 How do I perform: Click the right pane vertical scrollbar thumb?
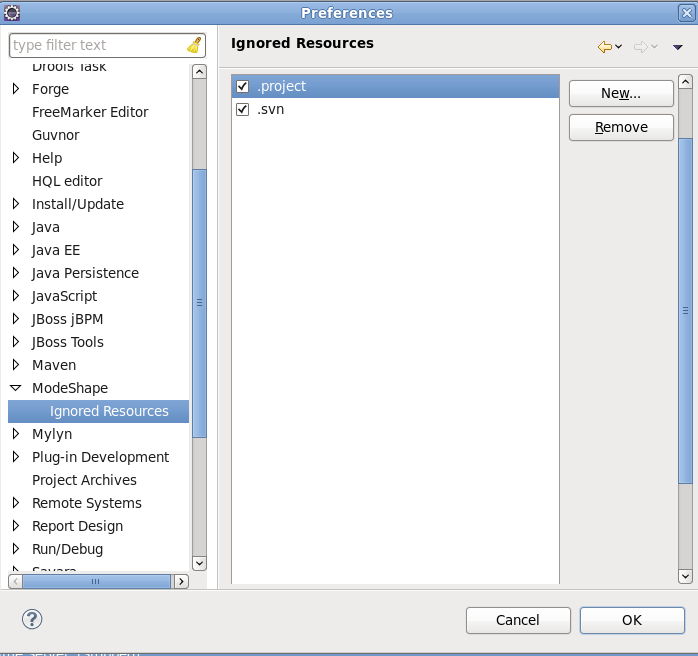point(685,311)
